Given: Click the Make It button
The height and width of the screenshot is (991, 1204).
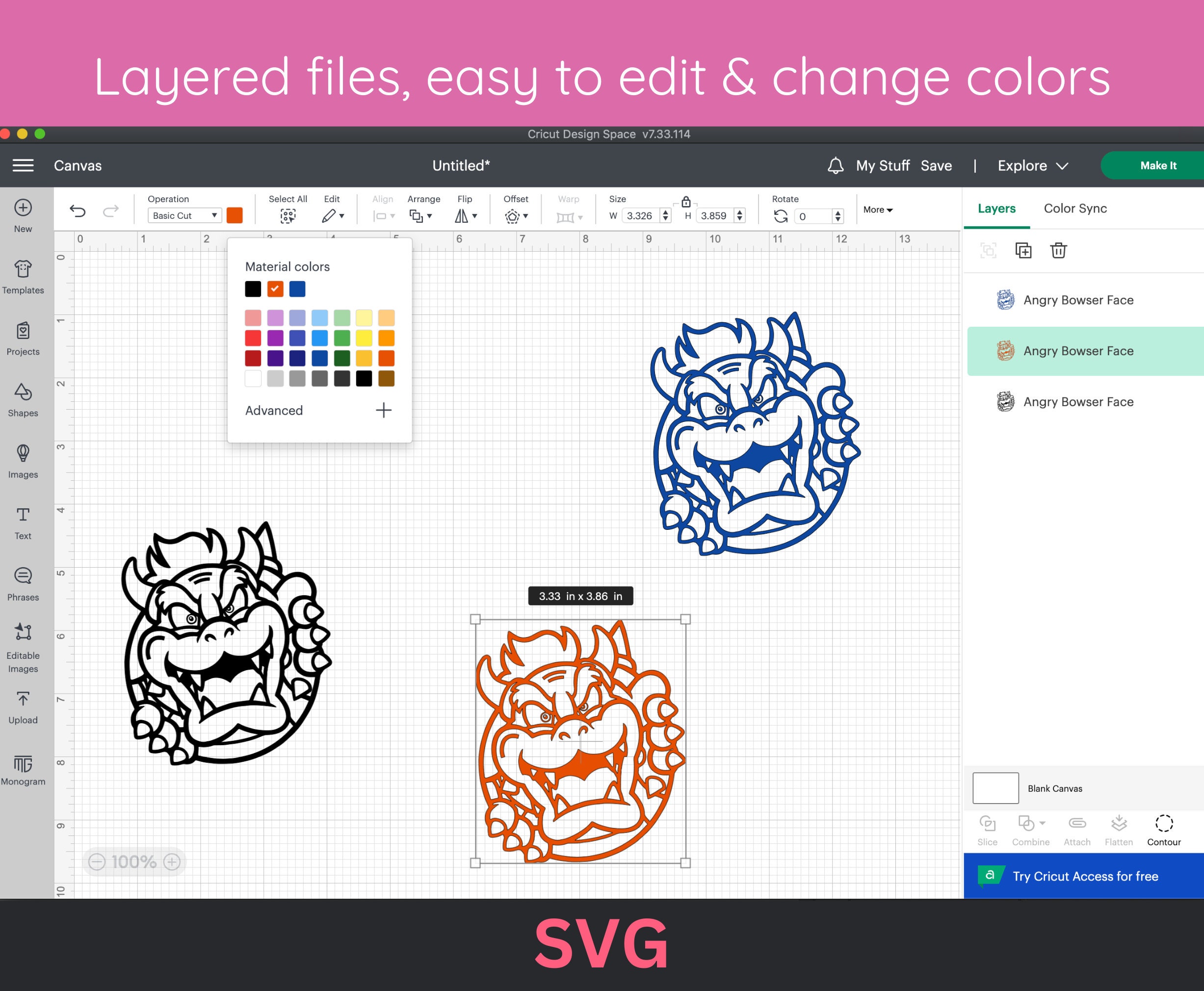Looking at the screenshot, I should point(1158,165).
